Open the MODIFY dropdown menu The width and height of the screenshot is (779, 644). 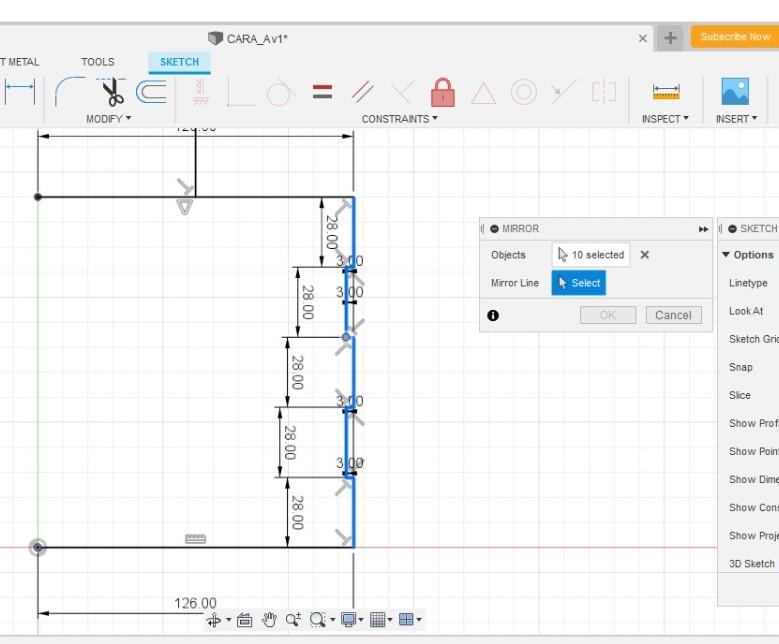[x=108, y=119]
